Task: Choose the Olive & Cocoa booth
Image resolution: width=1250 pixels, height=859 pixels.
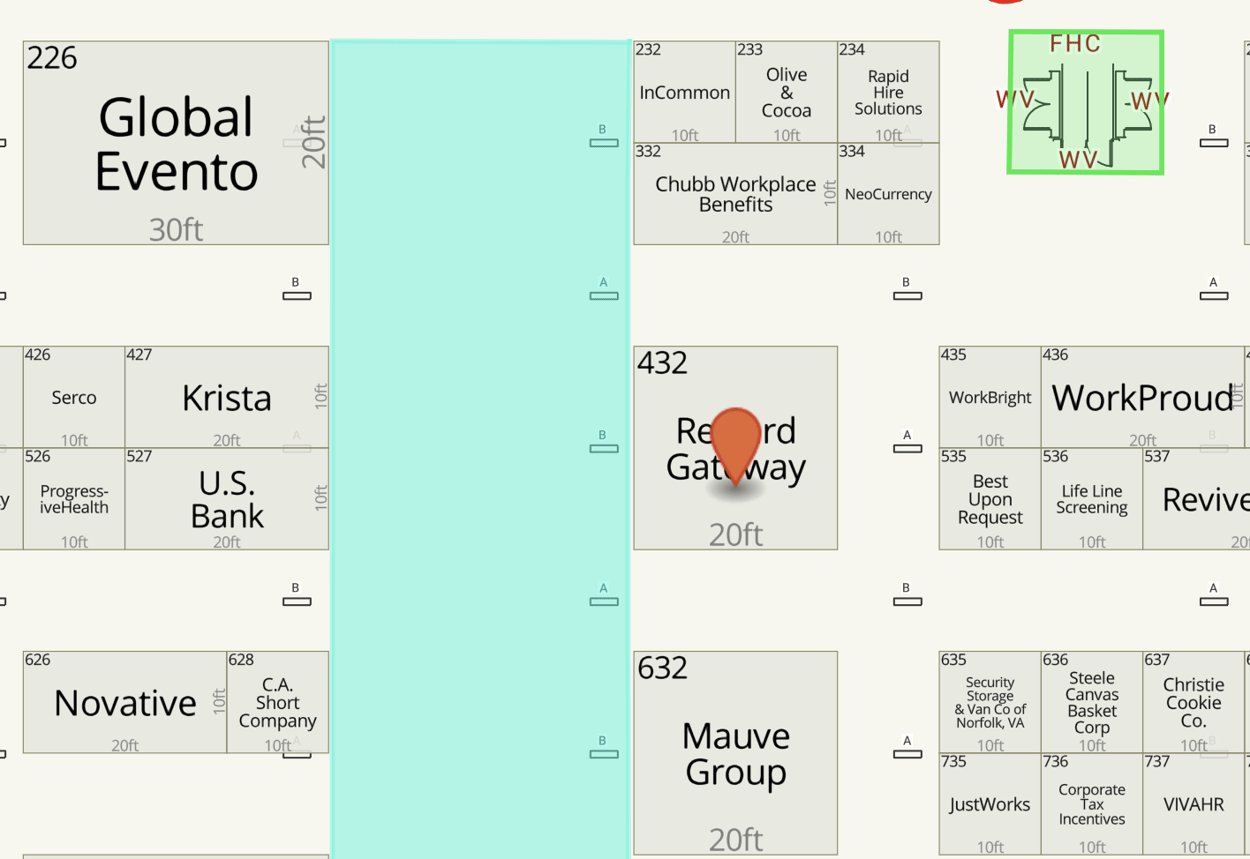Action: click(x=786, y=93)
